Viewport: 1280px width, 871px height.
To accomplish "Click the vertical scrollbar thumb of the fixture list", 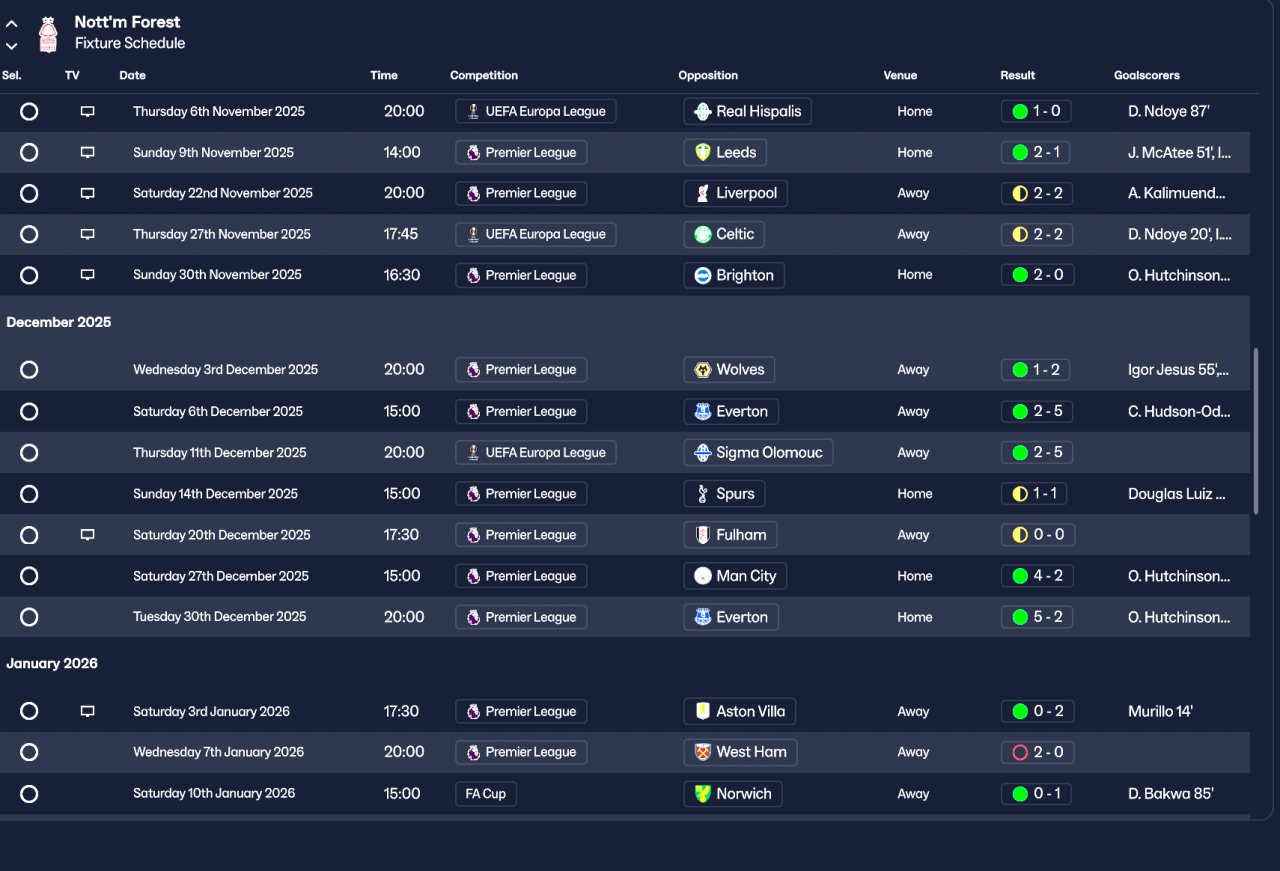I will coord(1256,431).
